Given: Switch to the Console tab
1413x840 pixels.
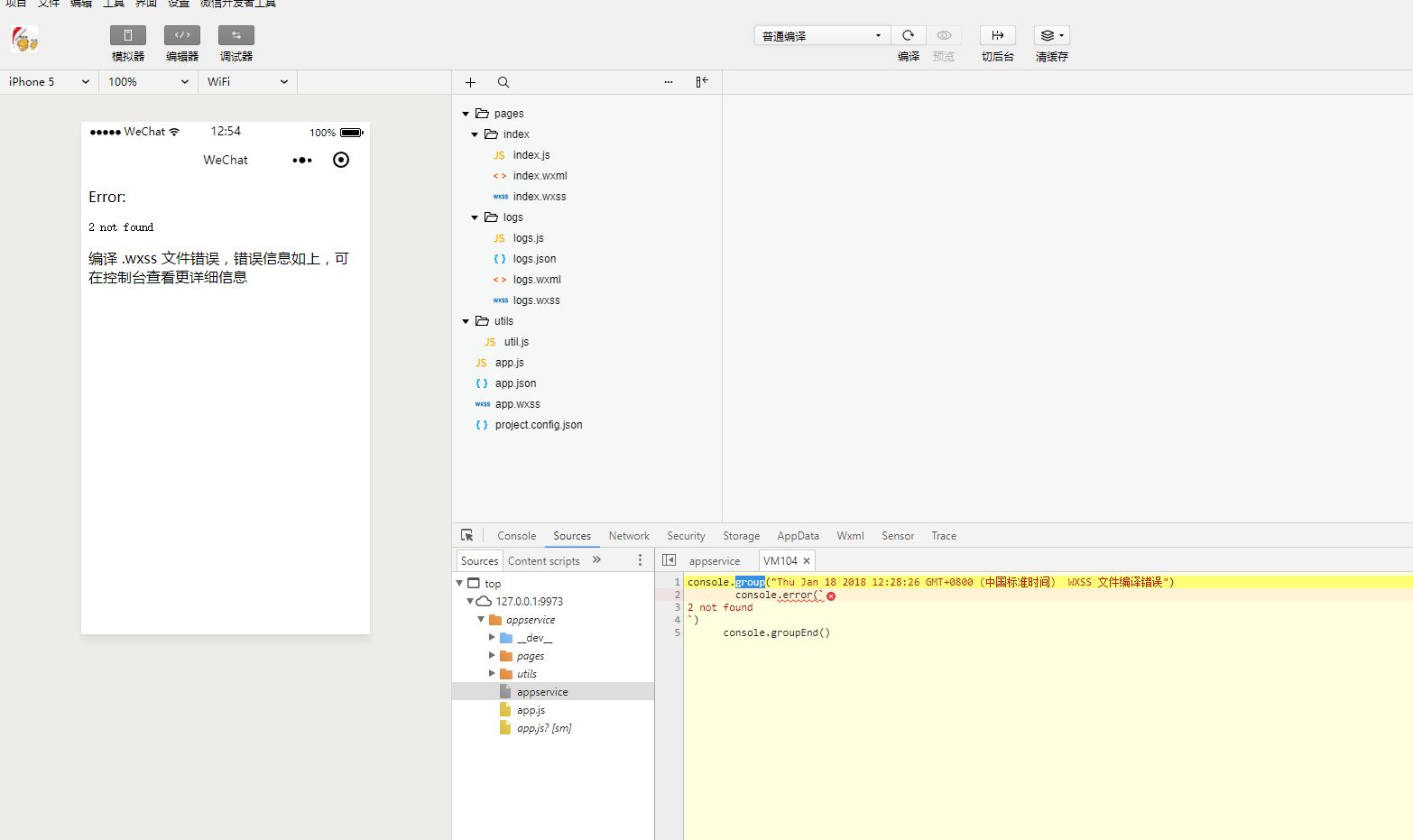Looking at the screenshot, I should [x=516, y=536].
